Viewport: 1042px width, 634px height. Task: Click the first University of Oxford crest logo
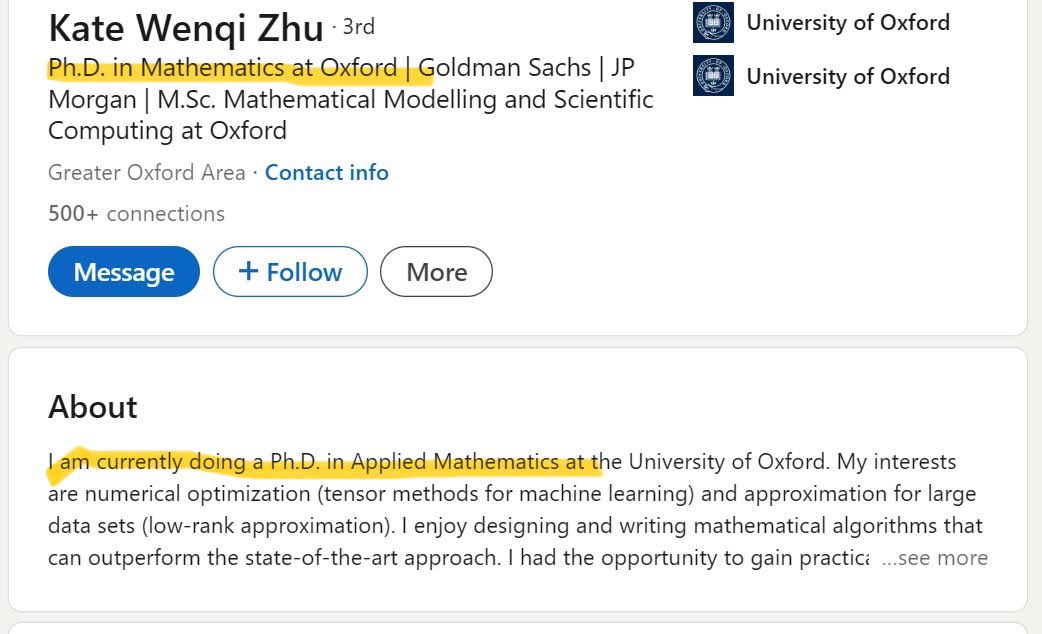pyautogui.click(x=713, y=23)
